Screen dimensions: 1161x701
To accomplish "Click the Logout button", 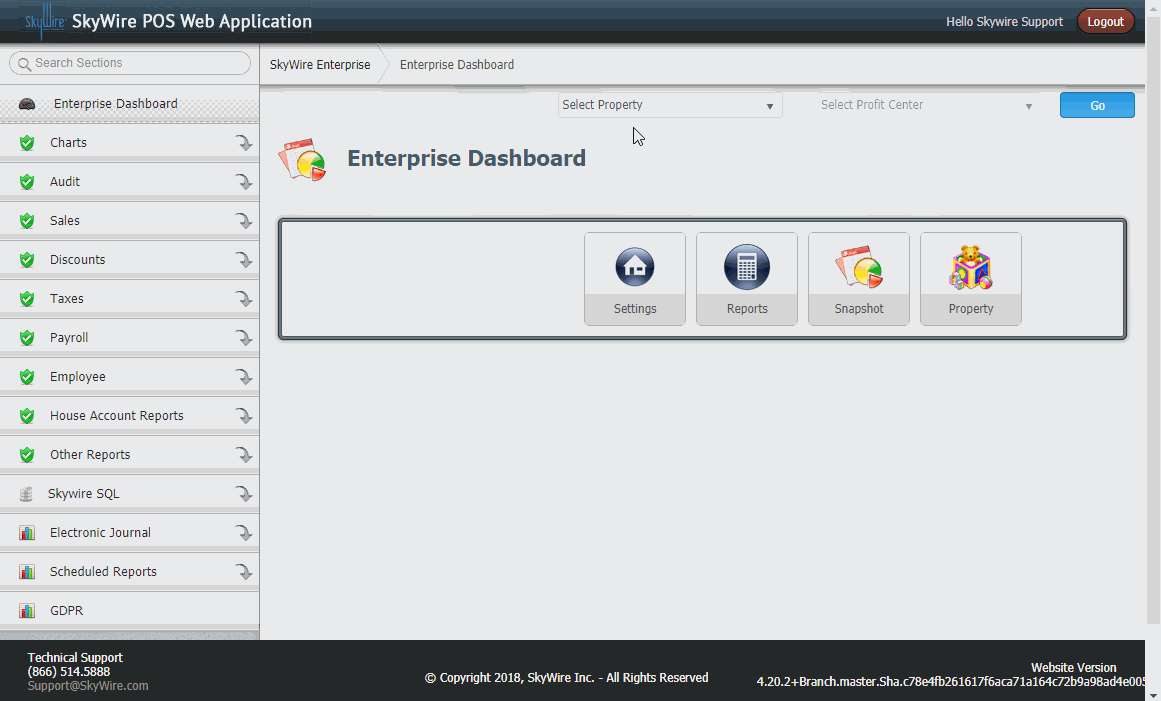I will 1105,21.
